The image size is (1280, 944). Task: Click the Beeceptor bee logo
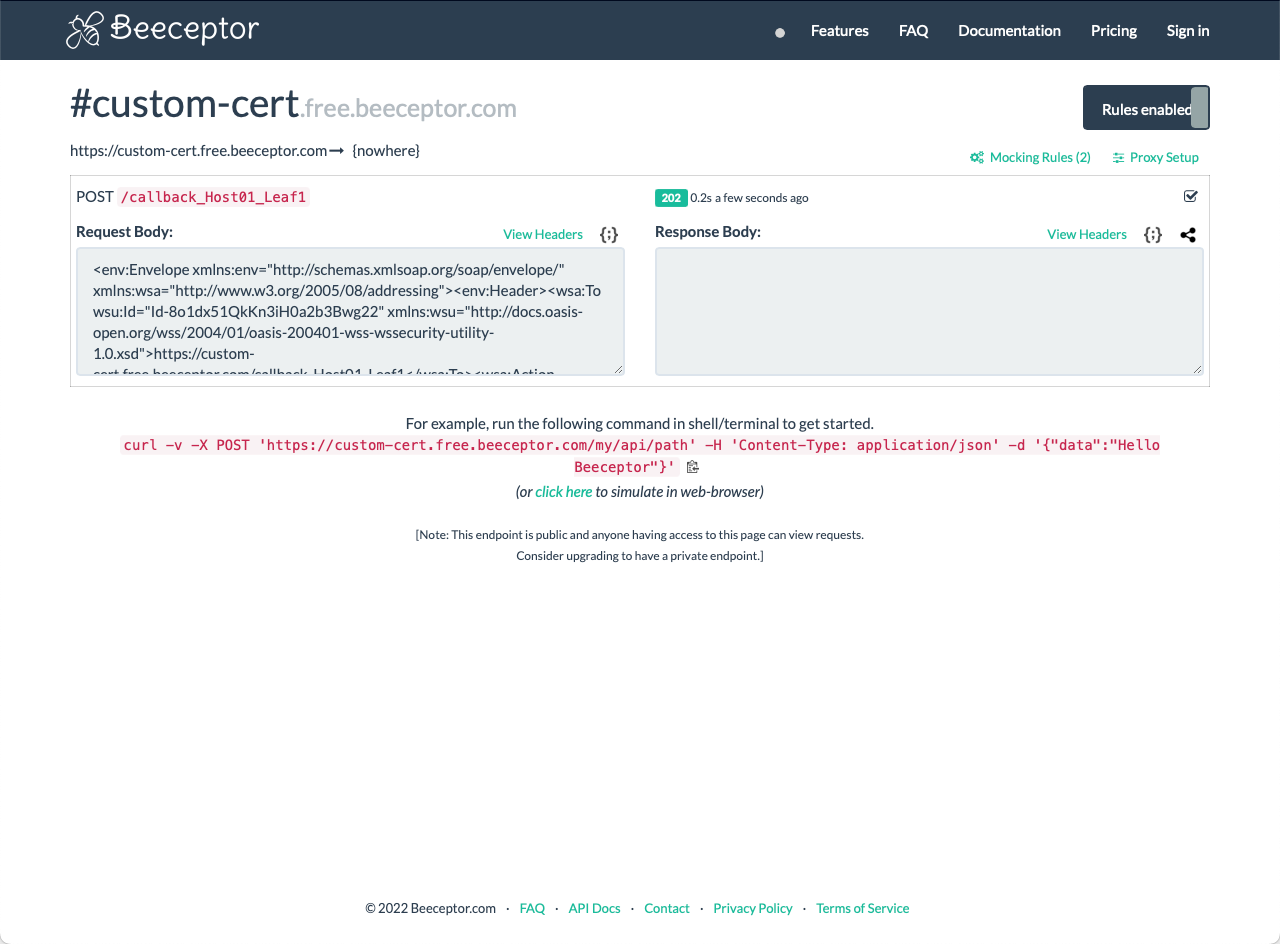86,30
